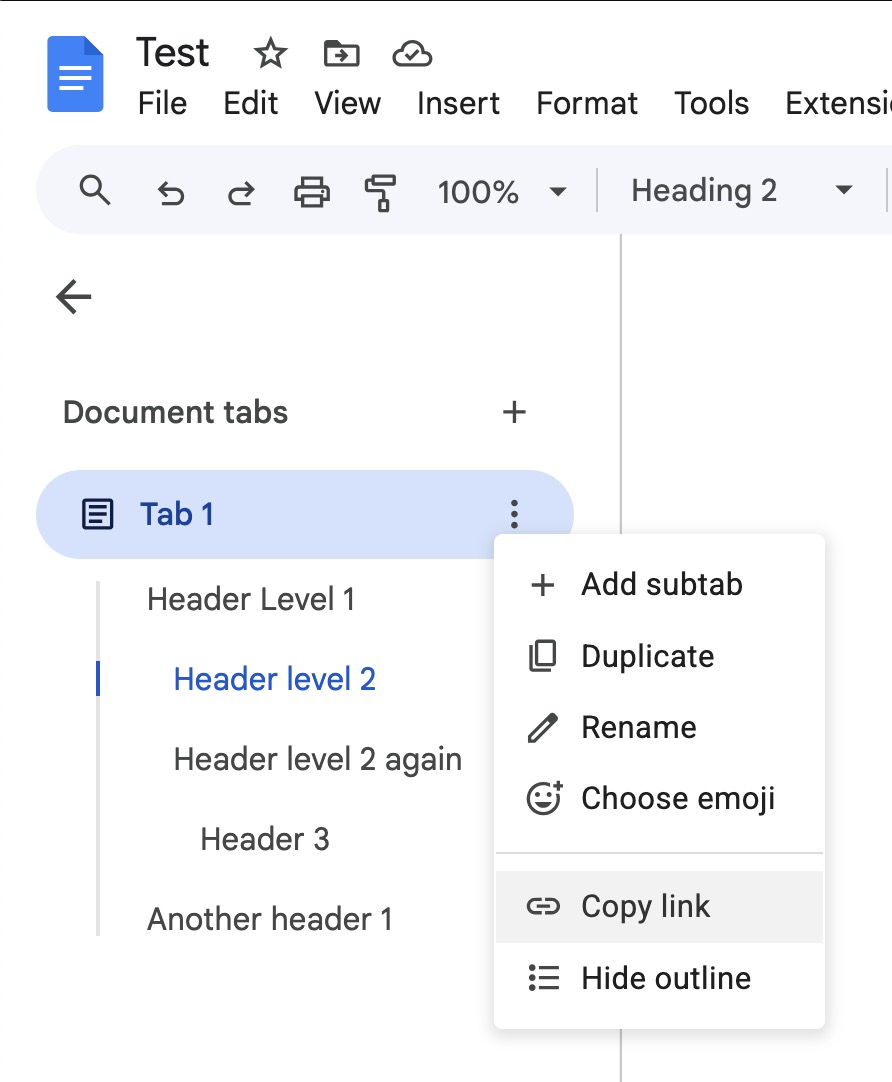892x1082 pixels.
Task: Click the redo arrow
Action: tap(240, 192)
